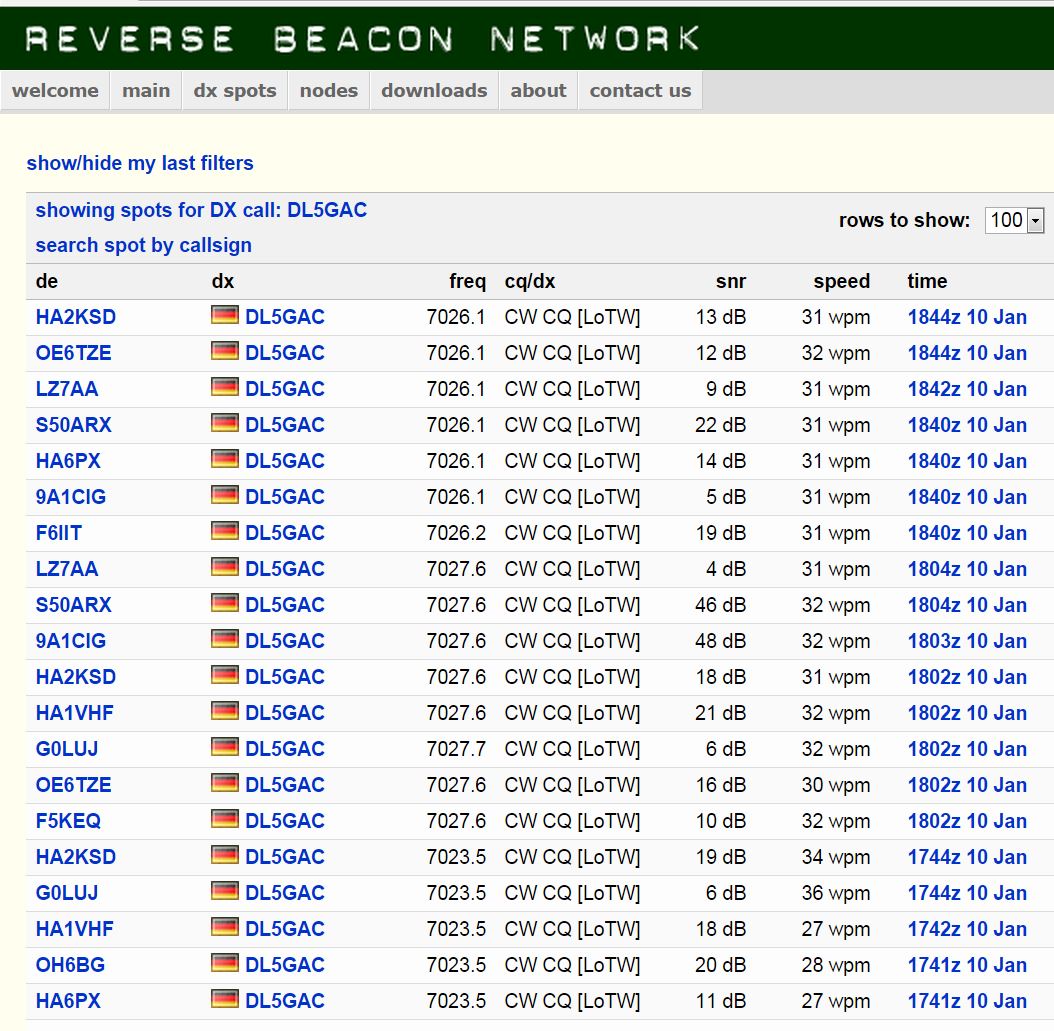
Task: Click the de column header
Action: (46, 282)
